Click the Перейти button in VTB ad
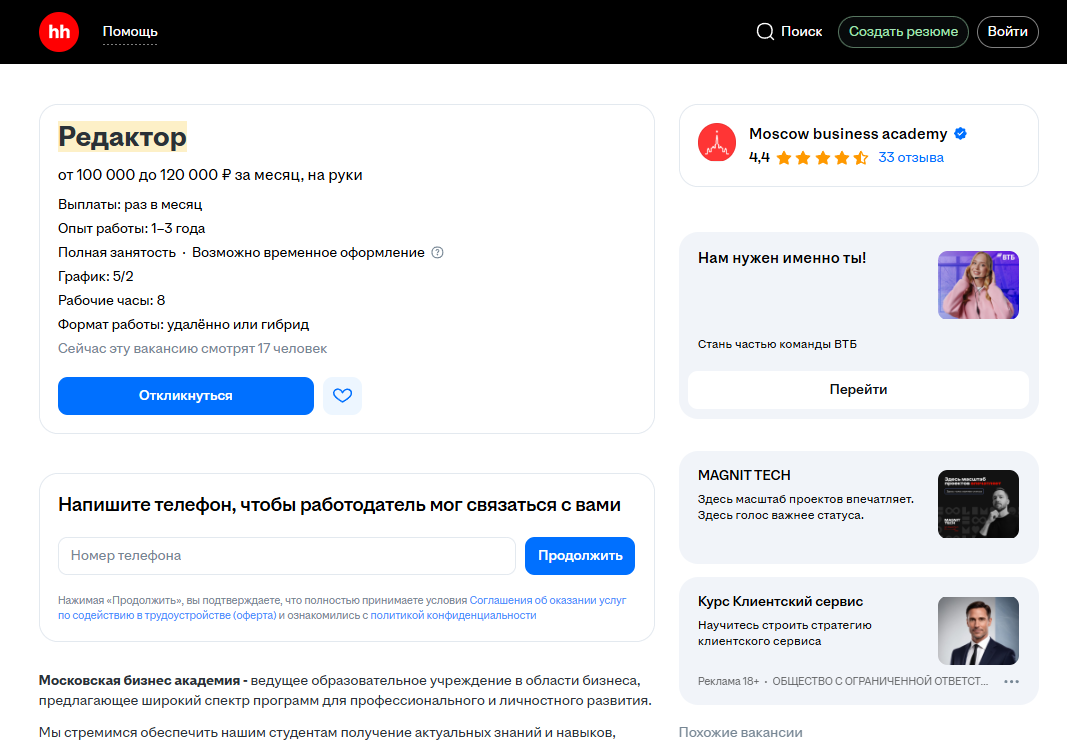This screenshot has width=1067, height=745. click(858, 390)
